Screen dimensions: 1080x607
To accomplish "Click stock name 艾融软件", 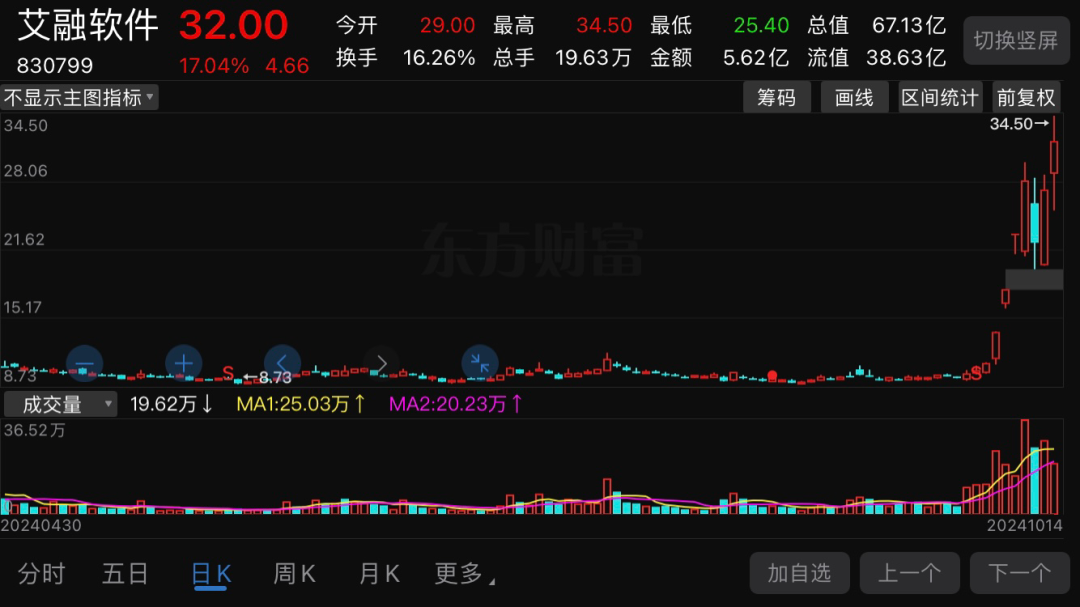I will [x=87, y=25].
